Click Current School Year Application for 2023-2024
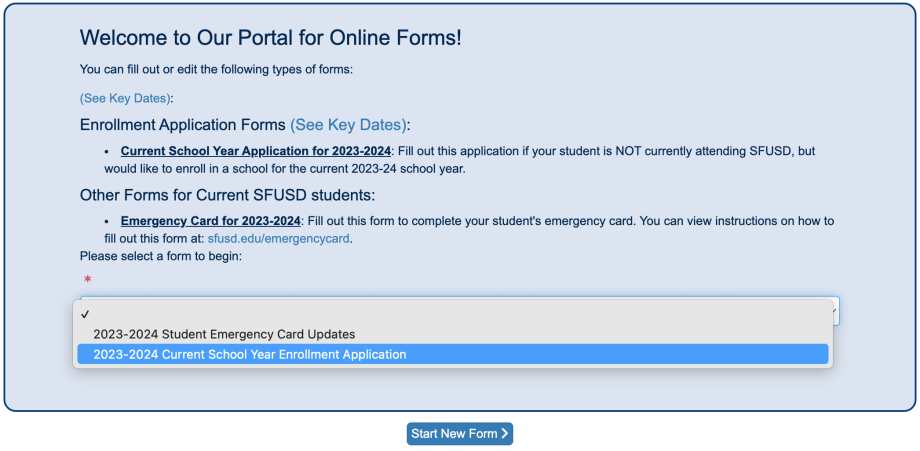The width and height of the screenshot is (920, 451). 255,151
